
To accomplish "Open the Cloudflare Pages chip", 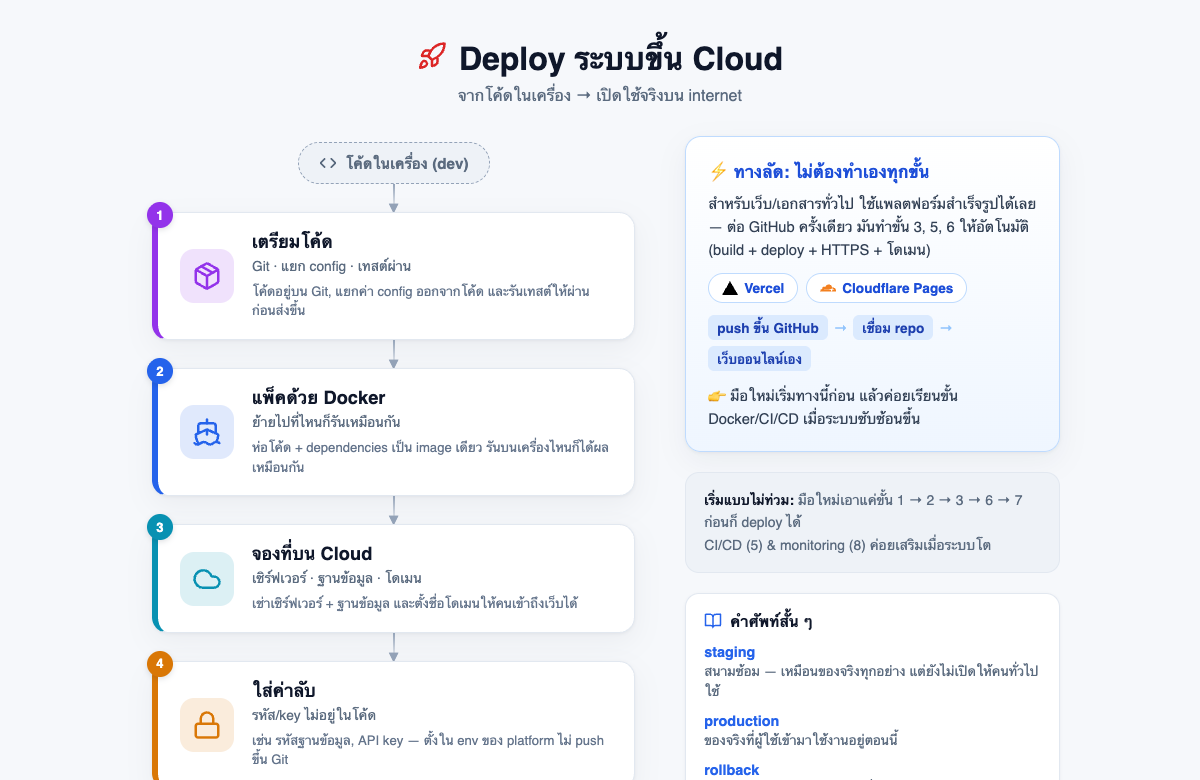I will click(886, 288).
